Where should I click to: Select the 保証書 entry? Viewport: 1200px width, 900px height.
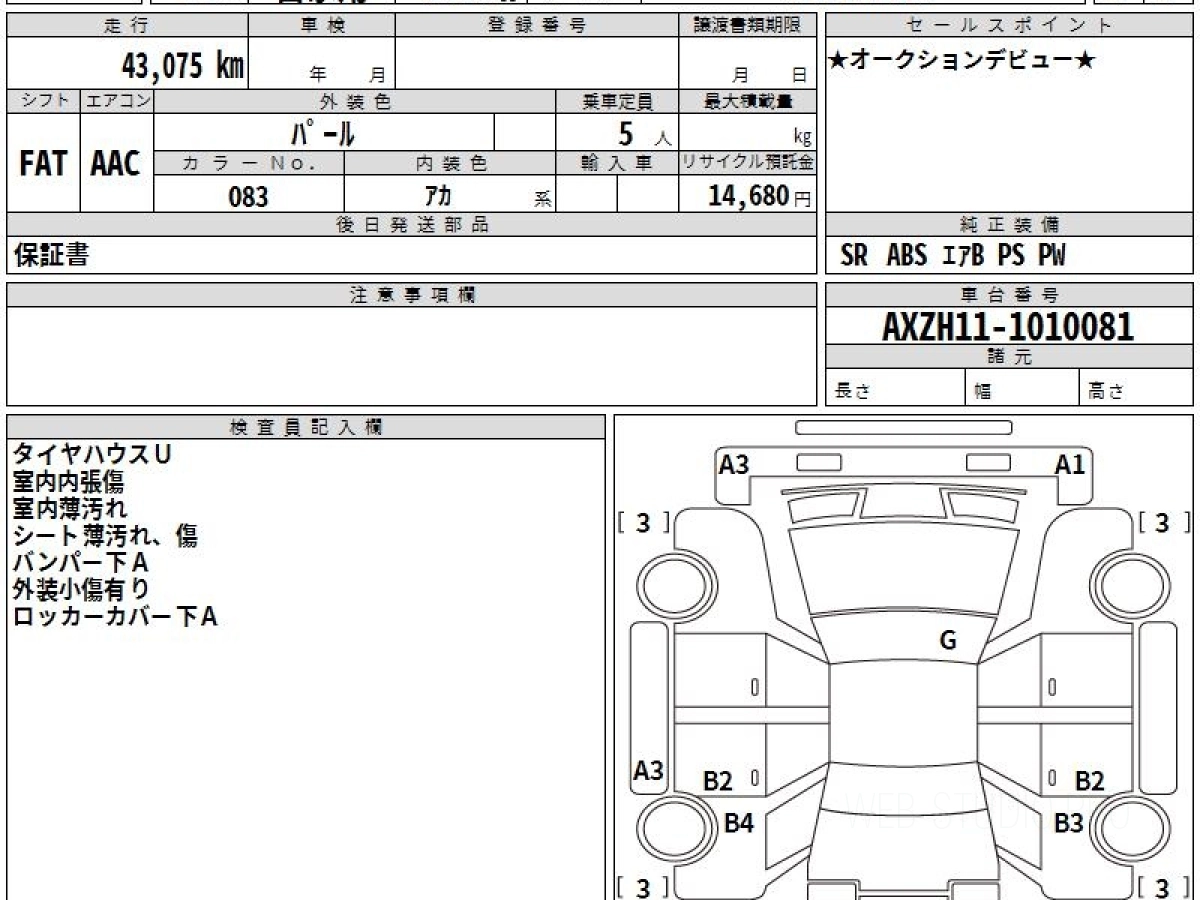51,255
